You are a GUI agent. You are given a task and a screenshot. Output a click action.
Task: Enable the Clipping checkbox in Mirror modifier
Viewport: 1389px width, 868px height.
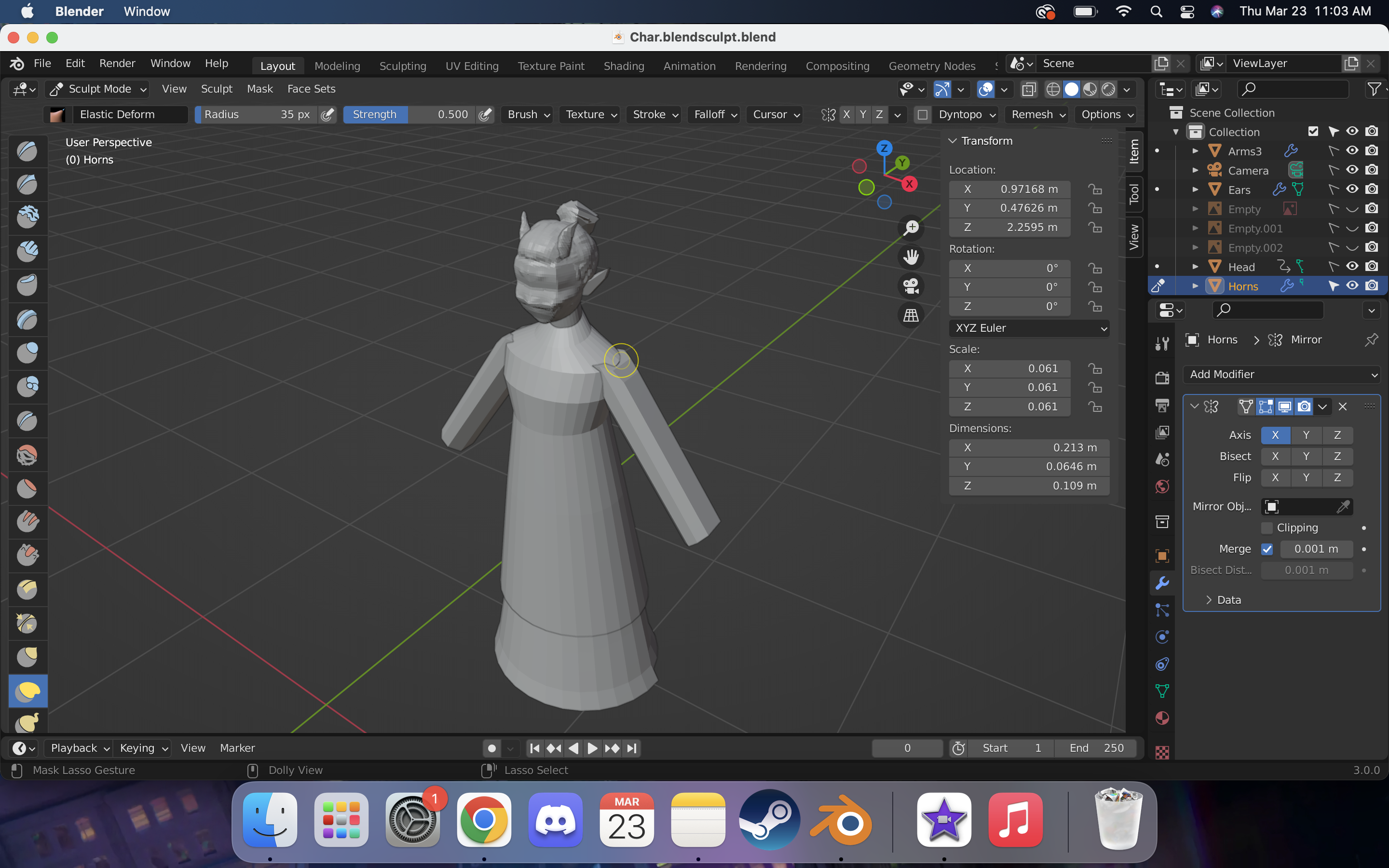(1267, 528)
